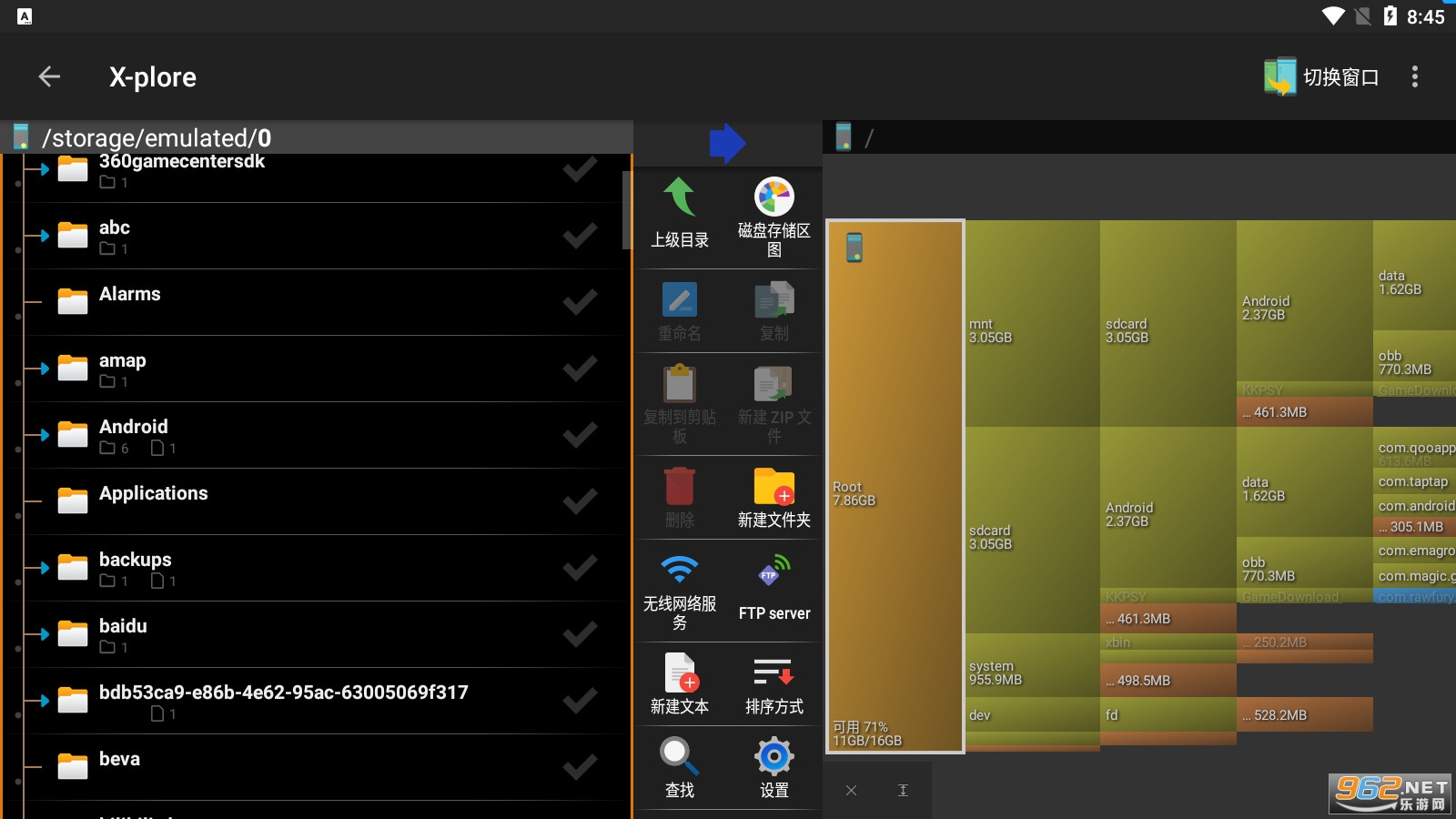Toggle the Alarms folder checkmark
This screenshot has height=819, width=1456.
pos(580,302)
